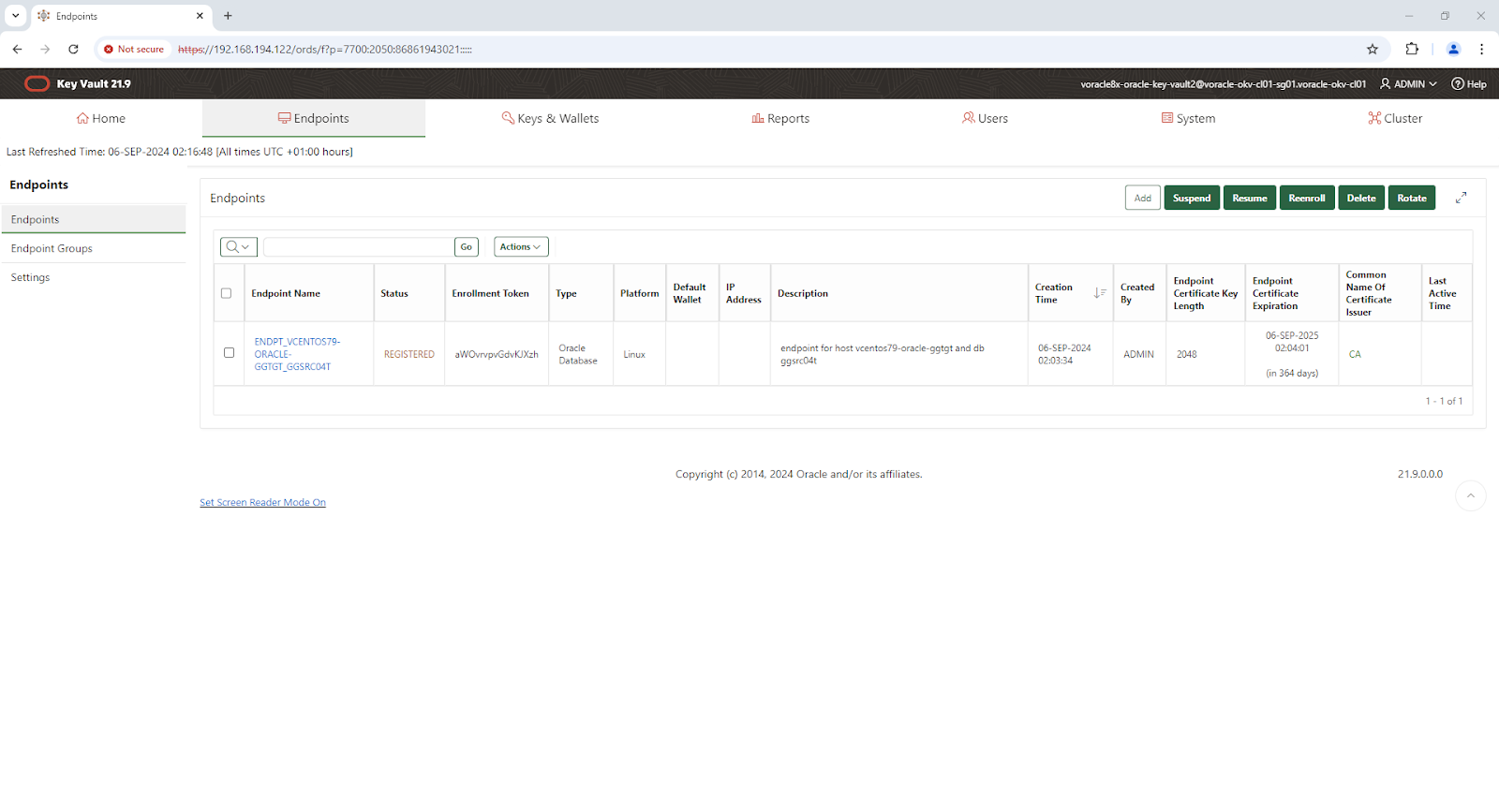Click the 2048 key length value
This screenshot has width=1499, height=812.
(1187, 354)
